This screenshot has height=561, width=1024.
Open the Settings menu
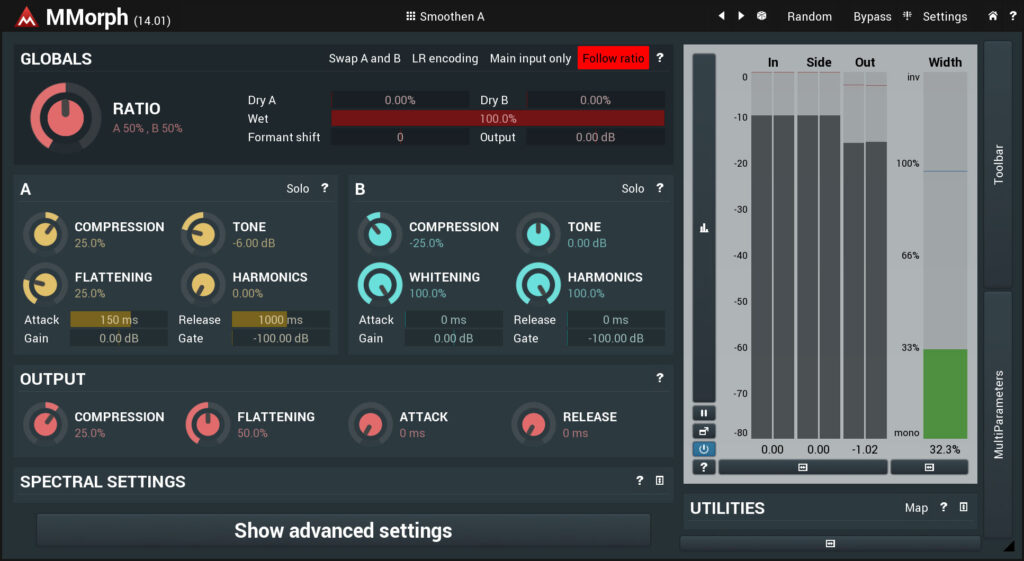point(944,16)
